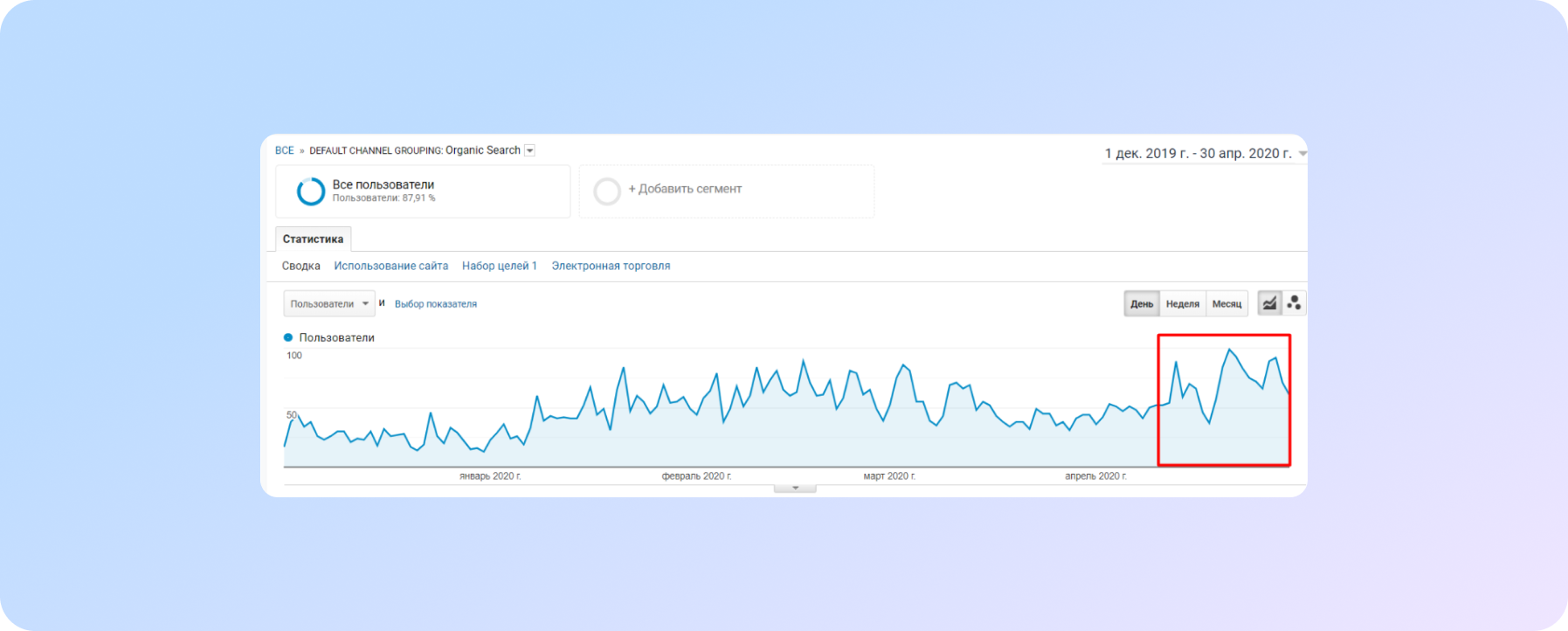Click the Выбор показателя link
The image size is (1568, 631).
[436, 304]
